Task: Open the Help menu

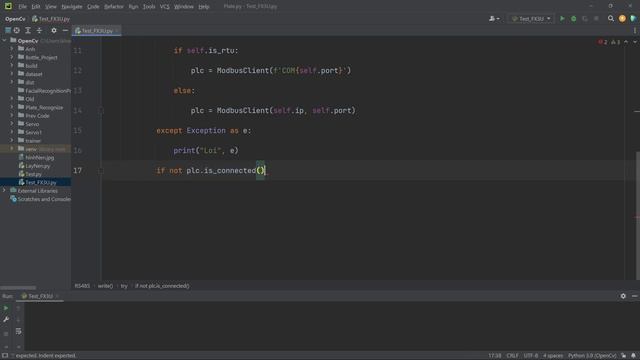Action: [204, 7]
